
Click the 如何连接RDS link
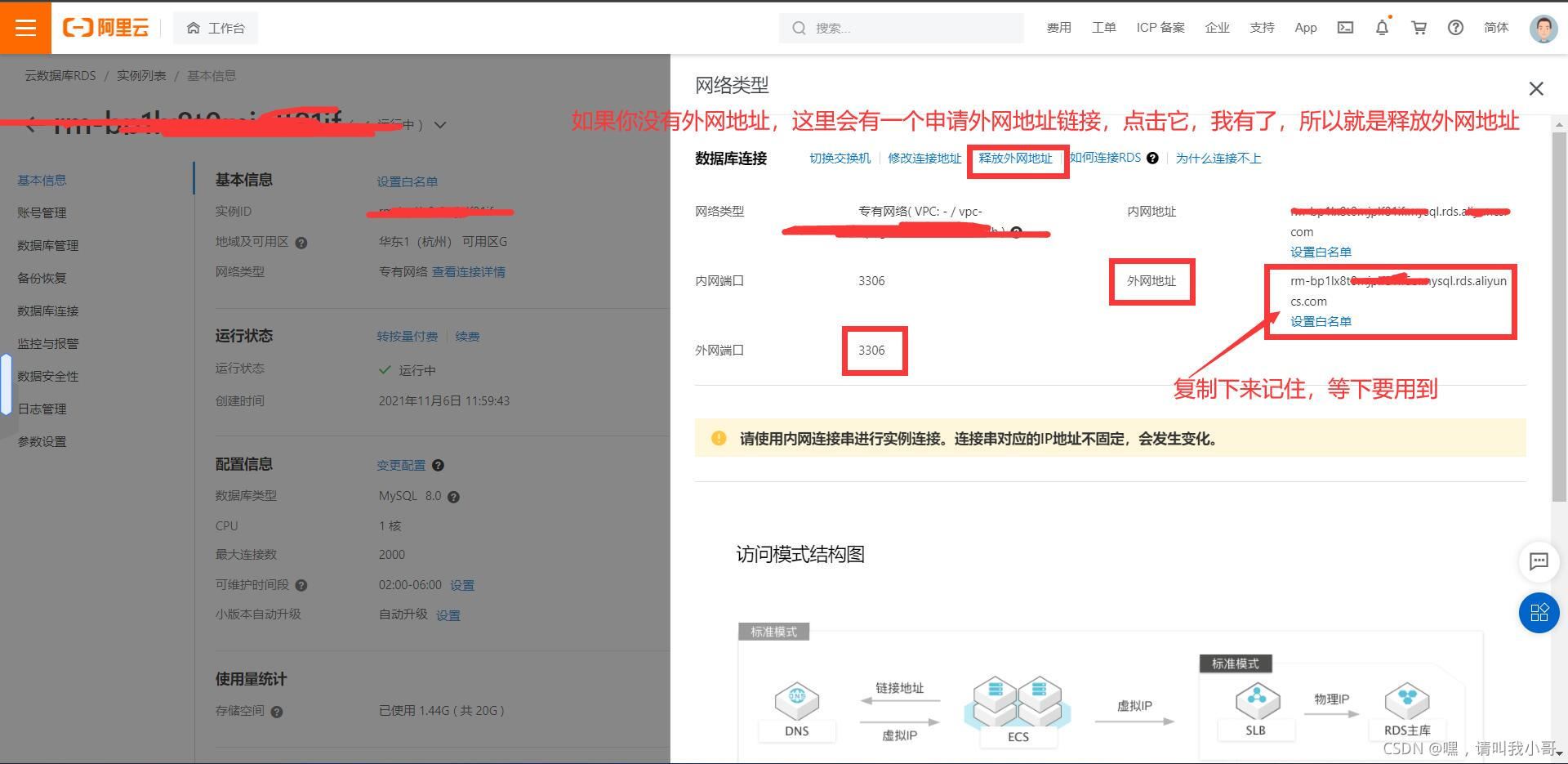[x=1105, y=158]
